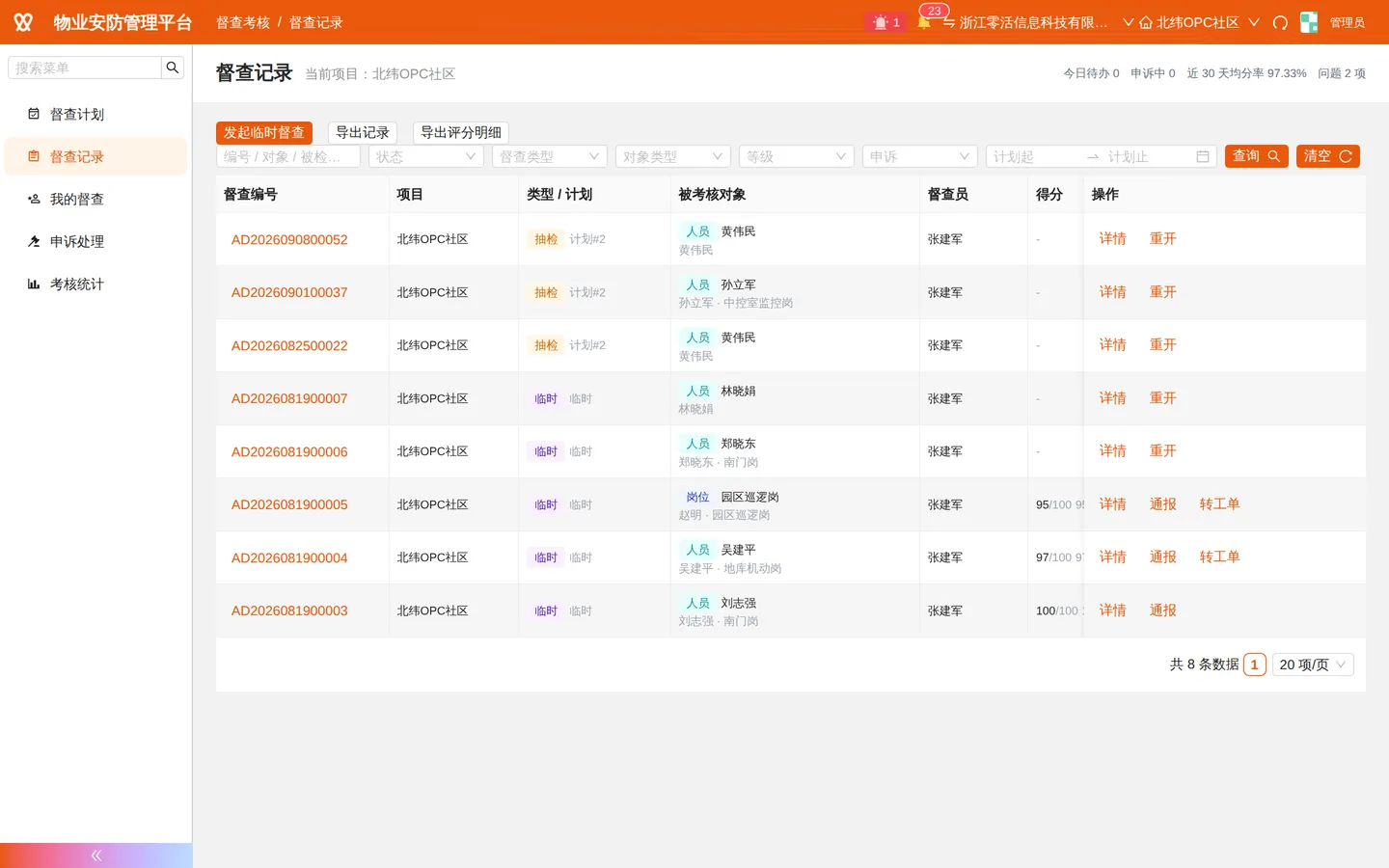
Task: Click 发起临时督查 button
Action: (x=264, y=132)
